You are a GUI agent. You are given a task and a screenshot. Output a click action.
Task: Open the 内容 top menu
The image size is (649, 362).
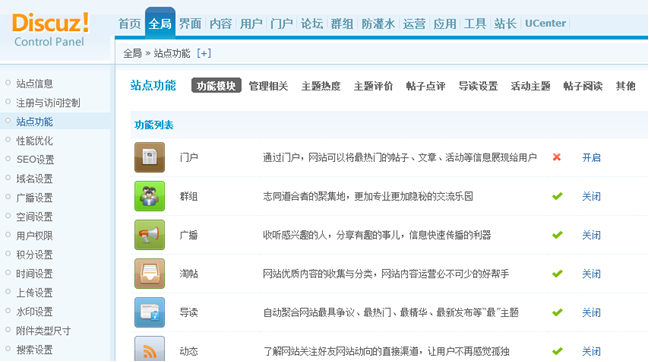221,24
